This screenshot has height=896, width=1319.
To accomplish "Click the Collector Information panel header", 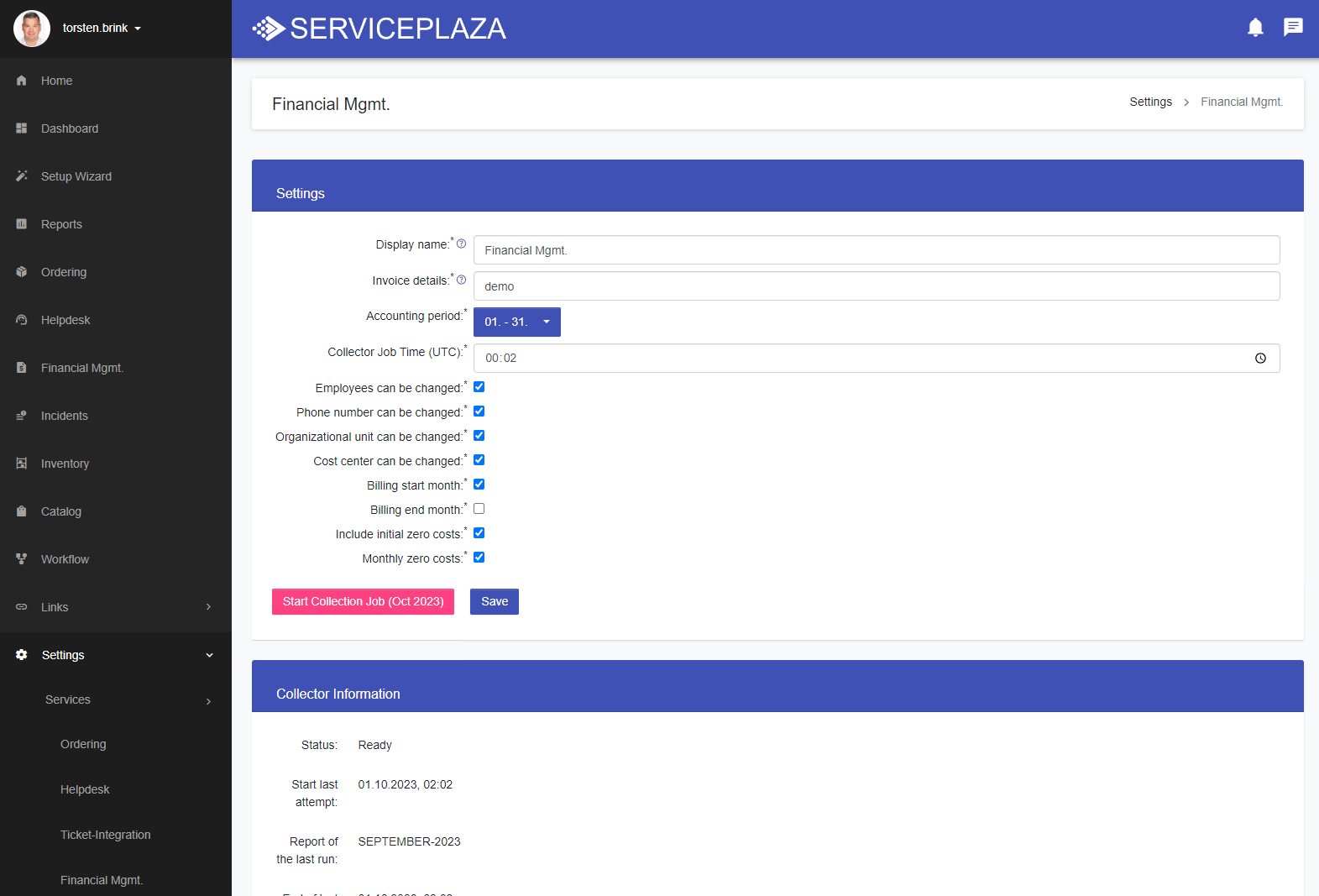I will (777, 686).
